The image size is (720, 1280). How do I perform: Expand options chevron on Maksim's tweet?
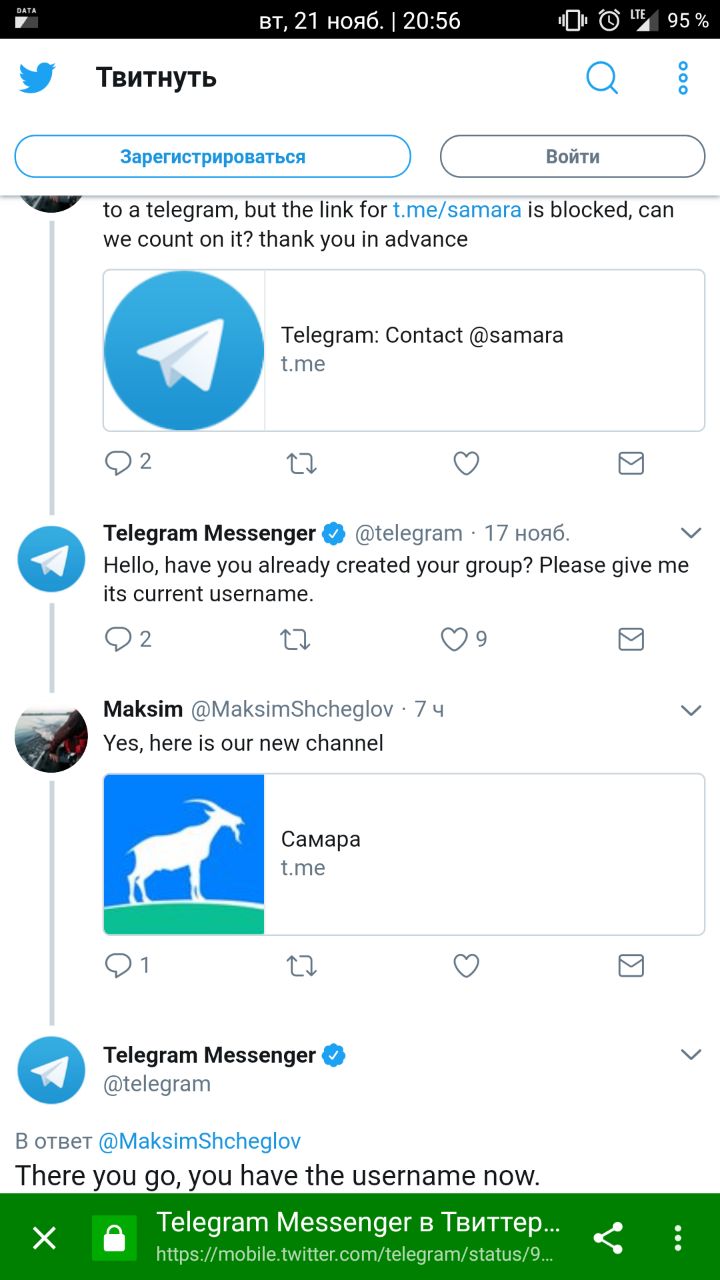691,710
